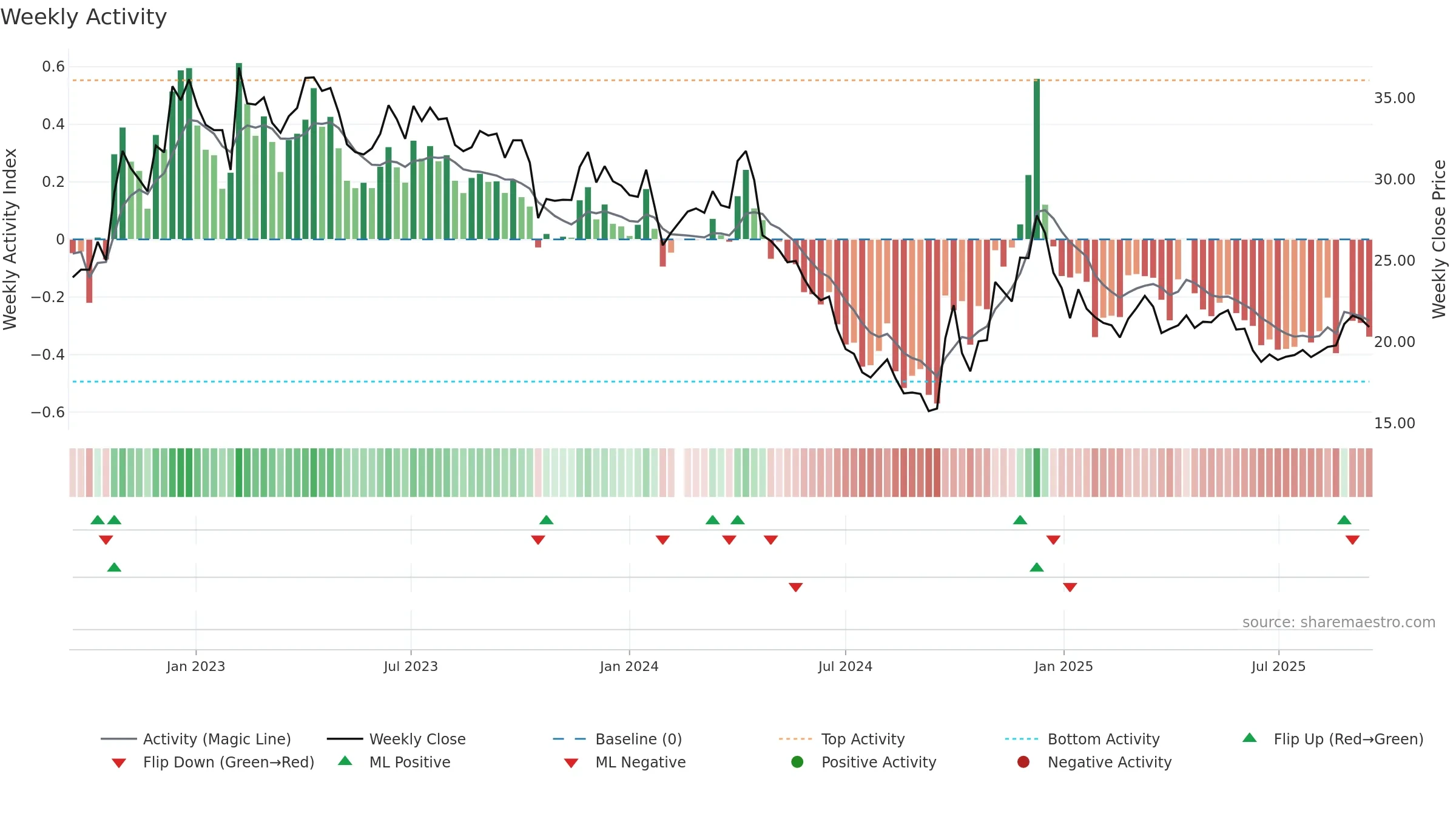Click the lone ML Positive marker before Jan 2023
Viewport: 1456px width, 819px height.
tap(114, 567)
